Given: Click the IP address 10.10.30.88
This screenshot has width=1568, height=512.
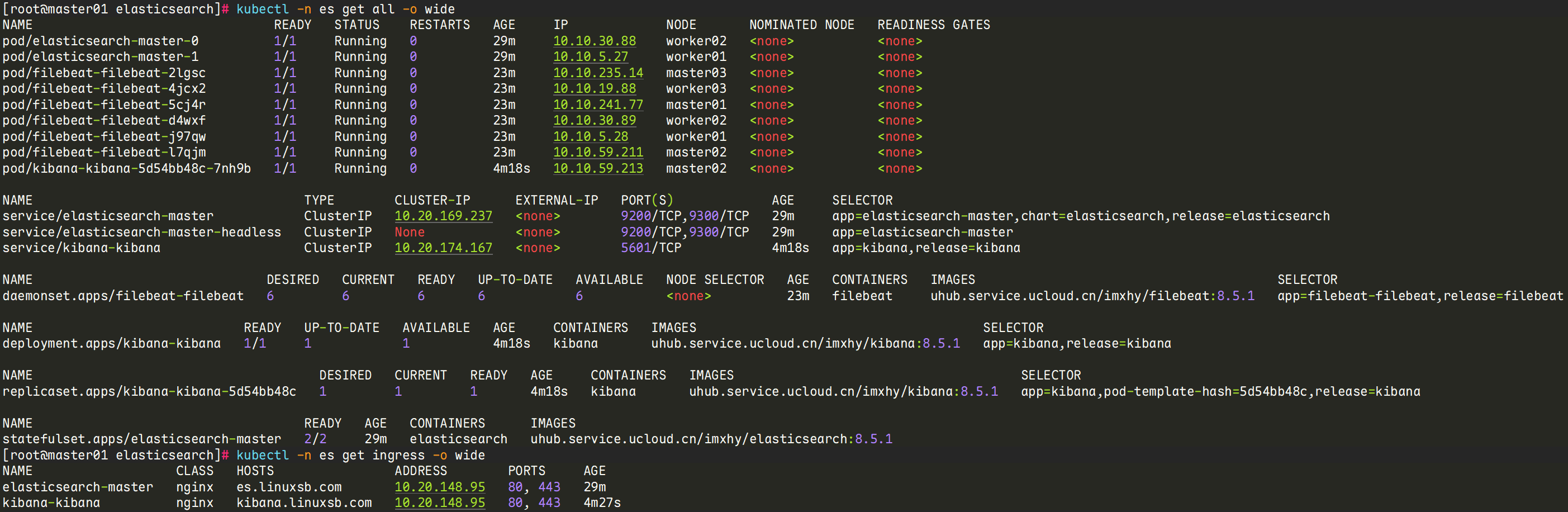Looking at the screenshot, I should [x=594, y=41].
